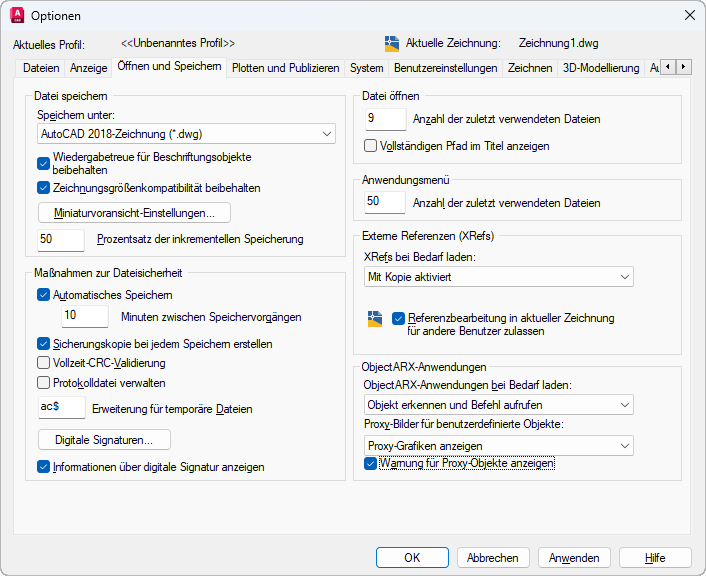706x576 pixels.
Task: Toggle Automatisches Speichern checkbox
Action: tap(44, 295)
